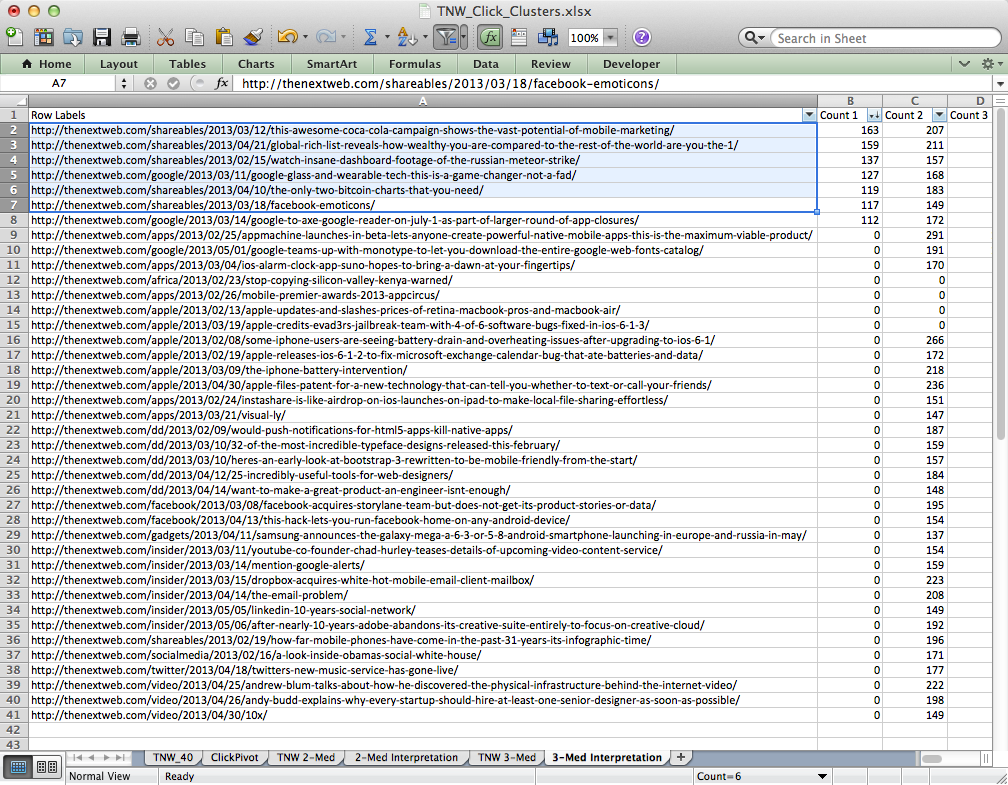Open the Count 2 column filter dropdown
Screen dimensions: 1008x785
938,115
